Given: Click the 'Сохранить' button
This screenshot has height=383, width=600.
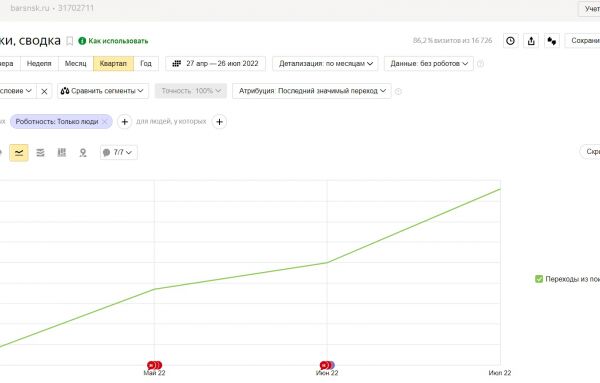Looking at the screenshot, I should 582,41.
